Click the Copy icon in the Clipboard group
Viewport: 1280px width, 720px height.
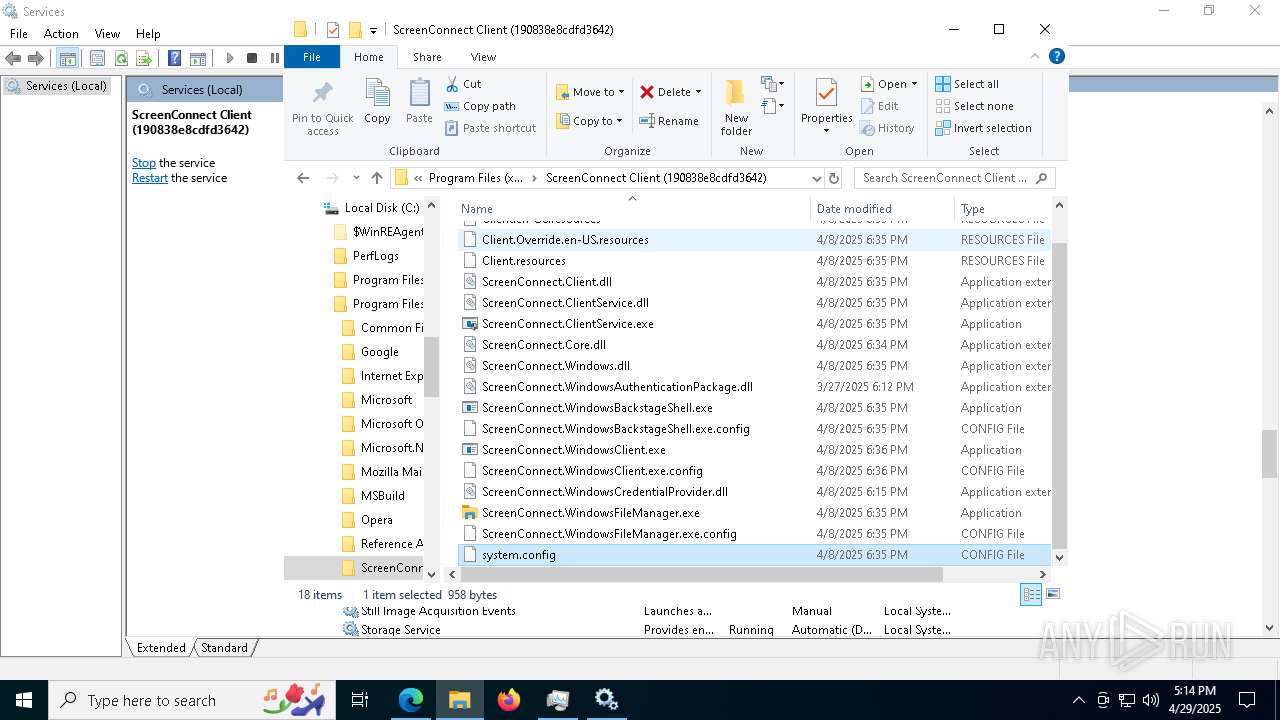tap(377, 102)
